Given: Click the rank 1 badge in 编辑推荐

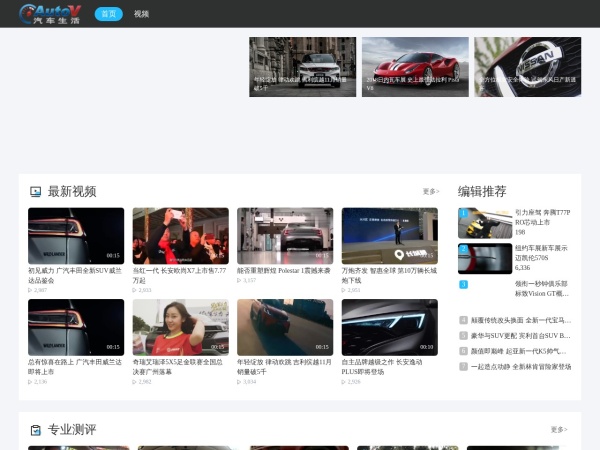Looking at the screenshot, I should point(463,213).
